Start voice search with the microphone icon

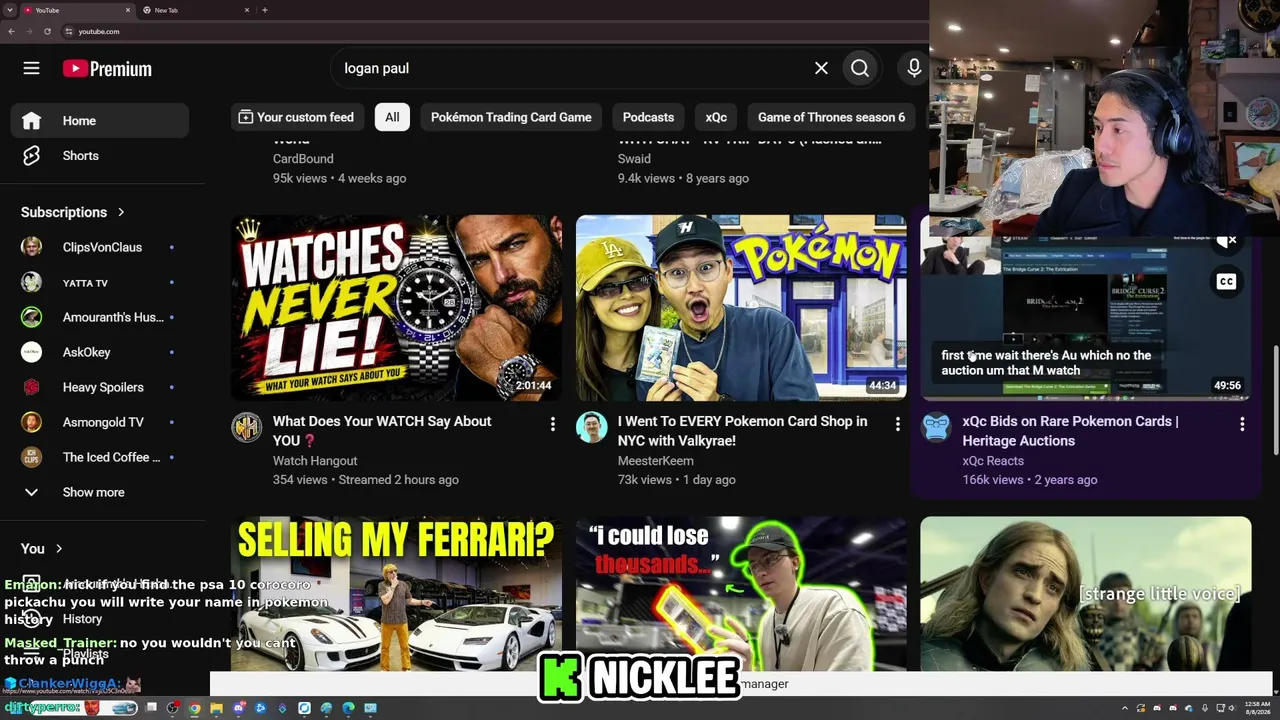pyautogui.click(x=913, y=68)
